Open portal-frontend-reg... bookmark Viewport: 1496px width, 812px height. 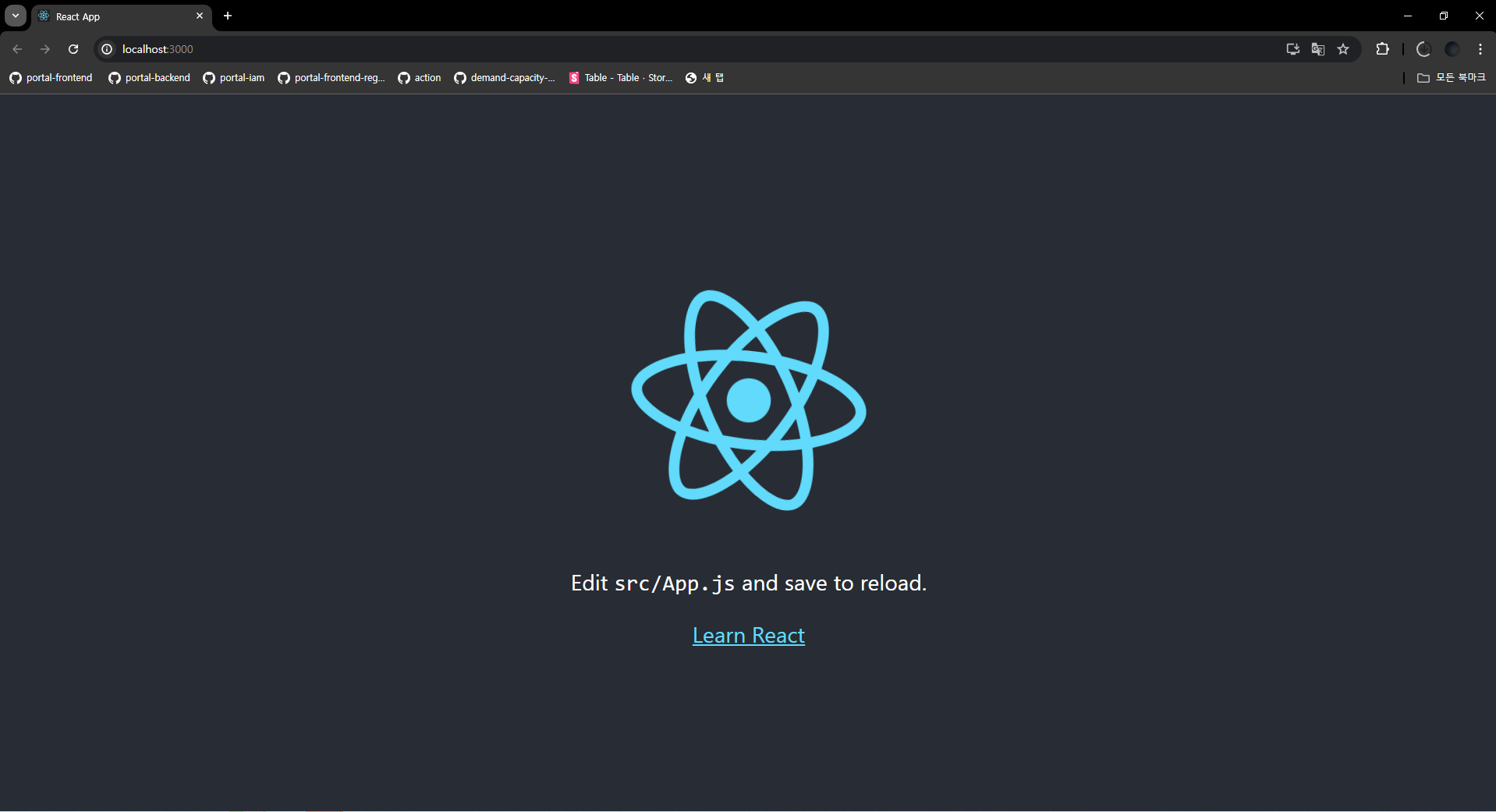click(331, 78)
